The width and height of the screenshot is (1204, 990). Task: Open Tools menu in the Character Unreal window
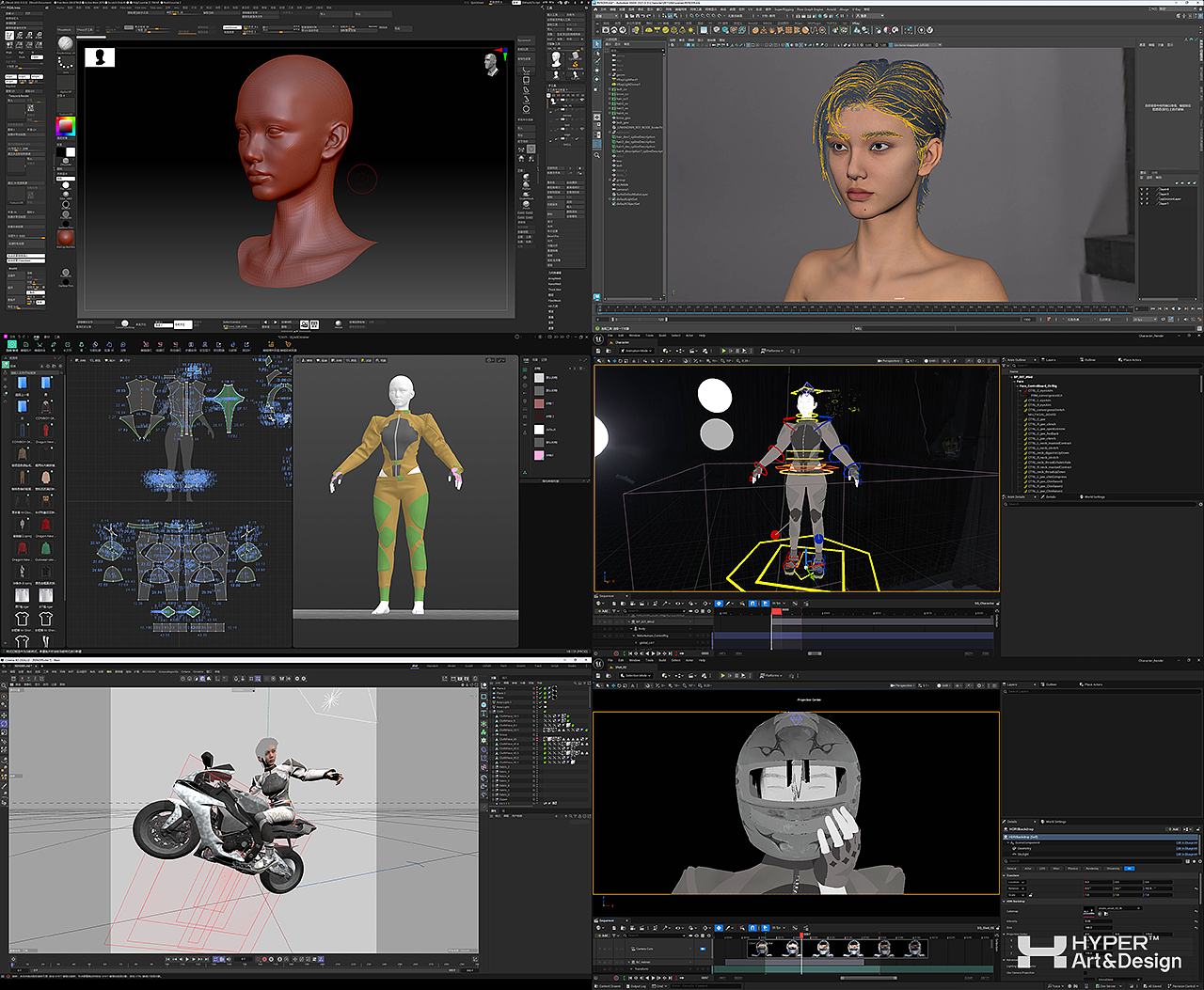[x=649, y=335]
